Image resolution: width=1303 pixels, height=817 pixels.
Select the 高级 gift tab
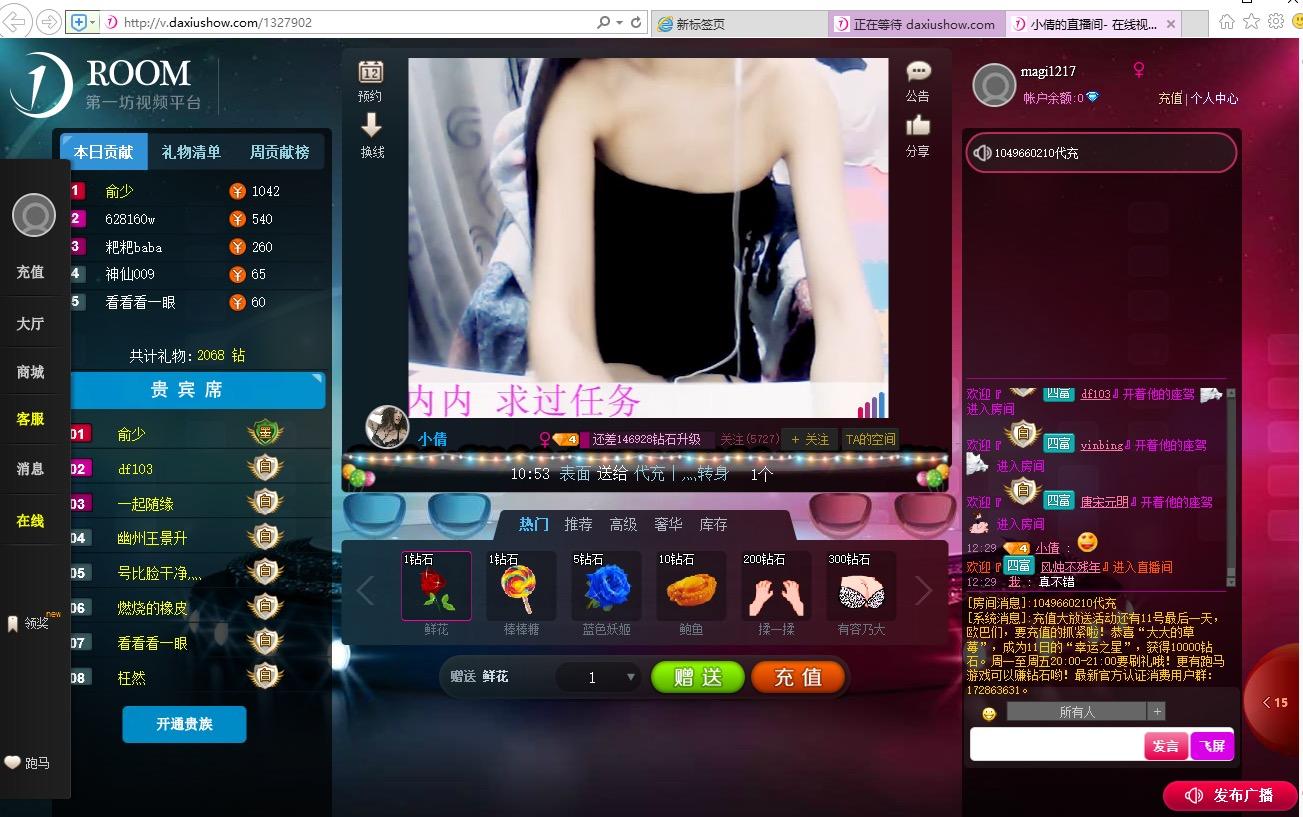pyautogui.click(x=623, y=524)
